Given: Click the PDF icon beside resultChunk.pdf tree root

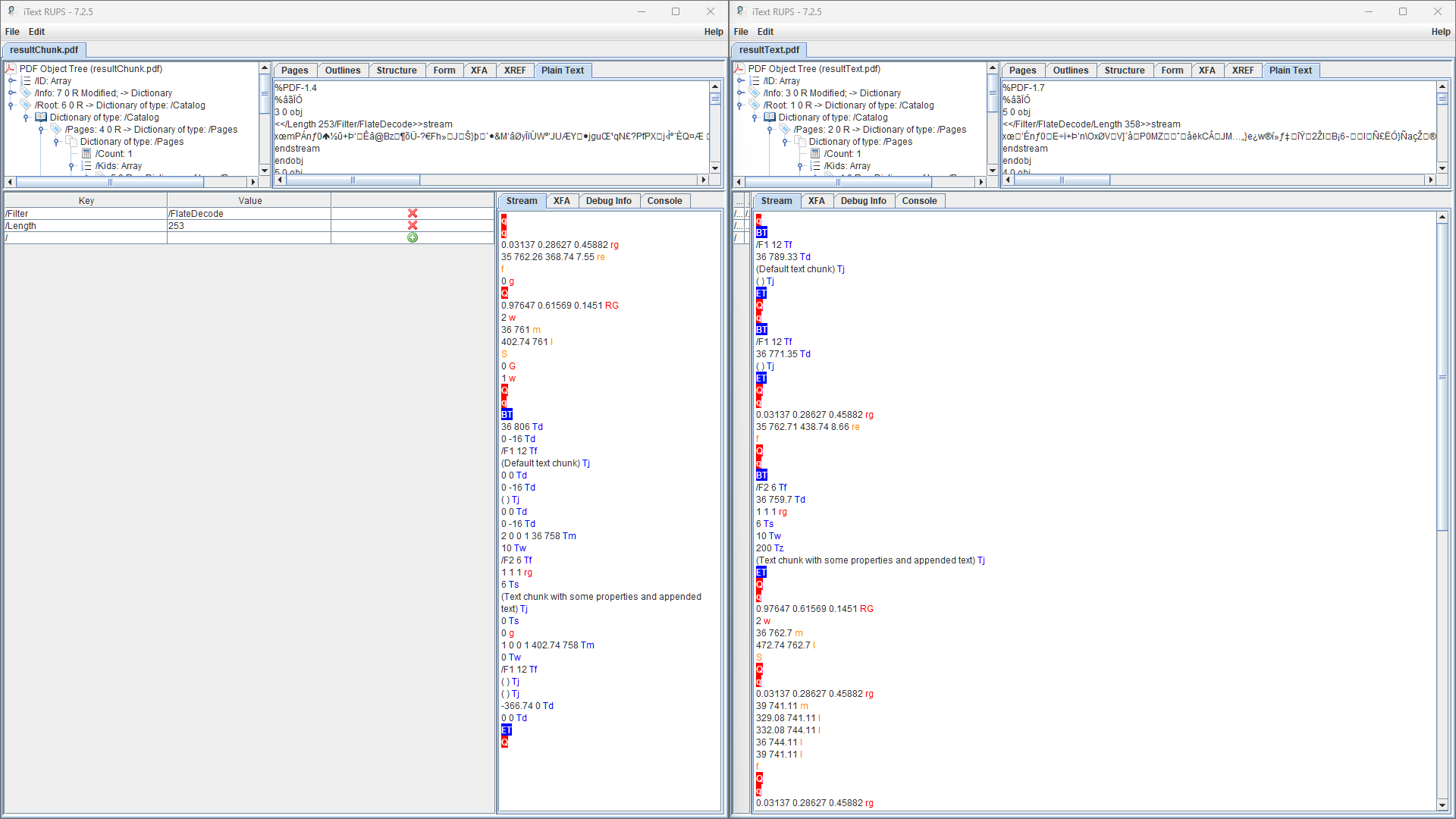Looking at the screenshot, I should 11,68.
